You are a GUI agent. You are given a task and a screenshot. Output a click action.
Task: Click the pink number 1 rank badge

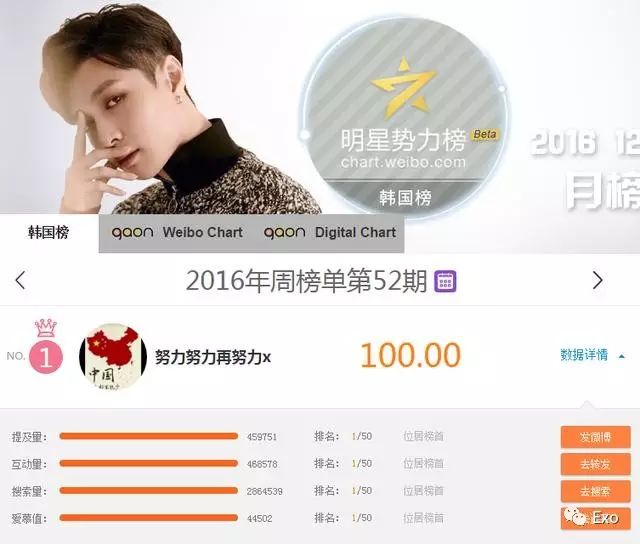(46, 357)
